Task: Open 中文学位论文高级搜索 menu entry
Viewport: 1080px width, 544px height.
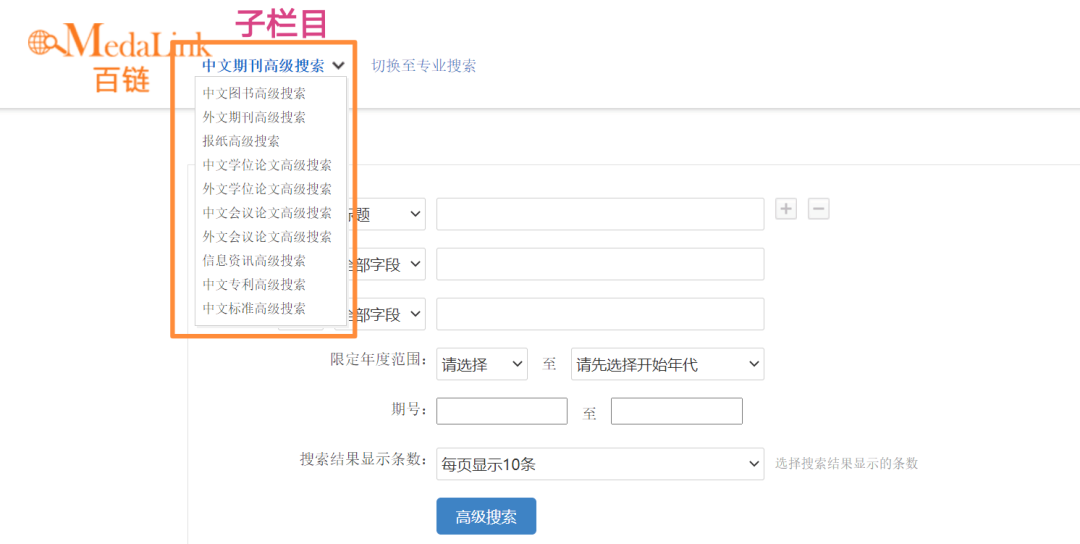Action: (x=267, y=165)
